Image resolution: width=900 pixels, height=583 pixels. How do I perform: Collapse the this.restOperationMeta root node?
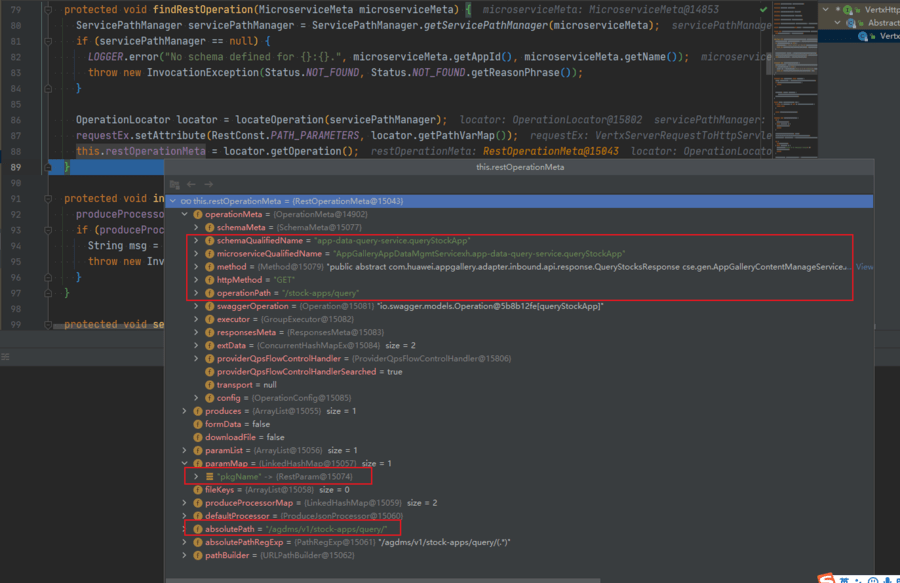[x=173, y=201]
